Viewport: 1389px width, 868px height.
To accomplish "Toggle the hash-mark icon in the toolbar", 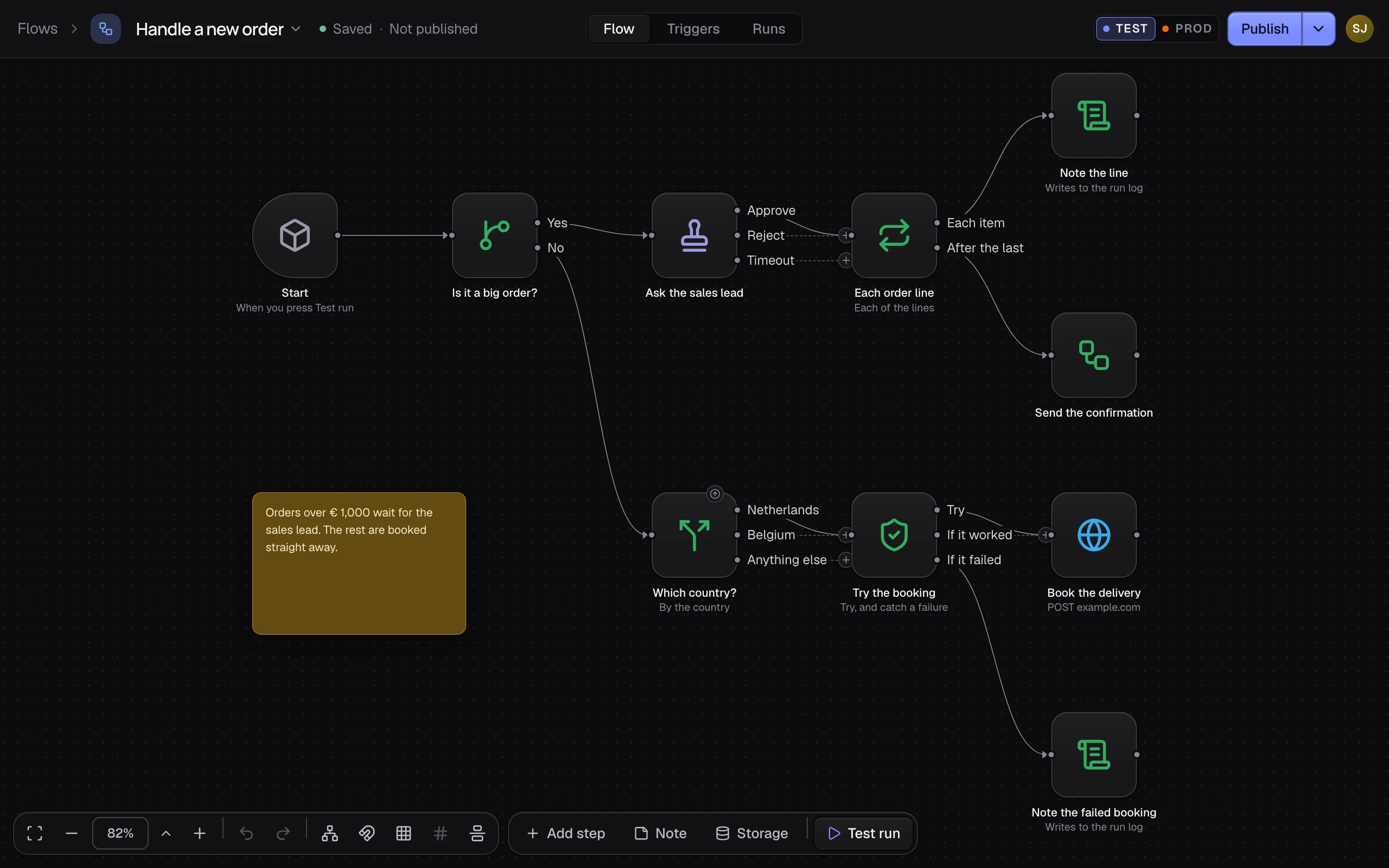I will (440, 833).
